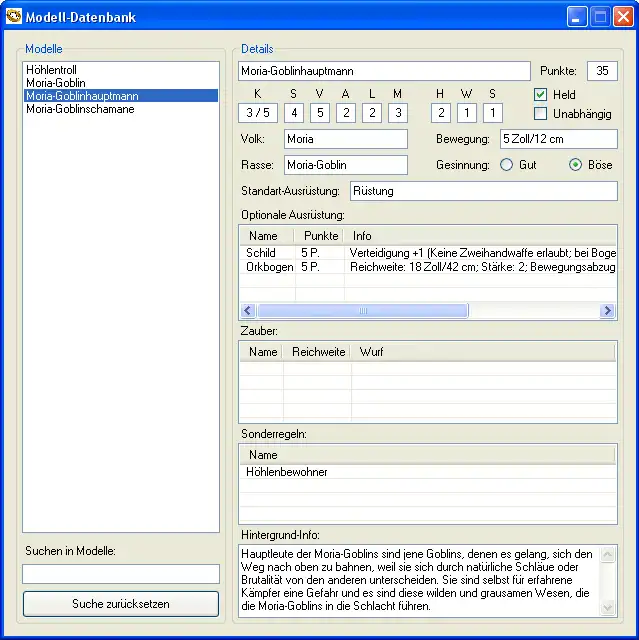Image resolution: width=639 pixels, height=640 pixels.
Task: Click the scroll-down arrow of Hintergrund-Info
Action: pos(608,608)
